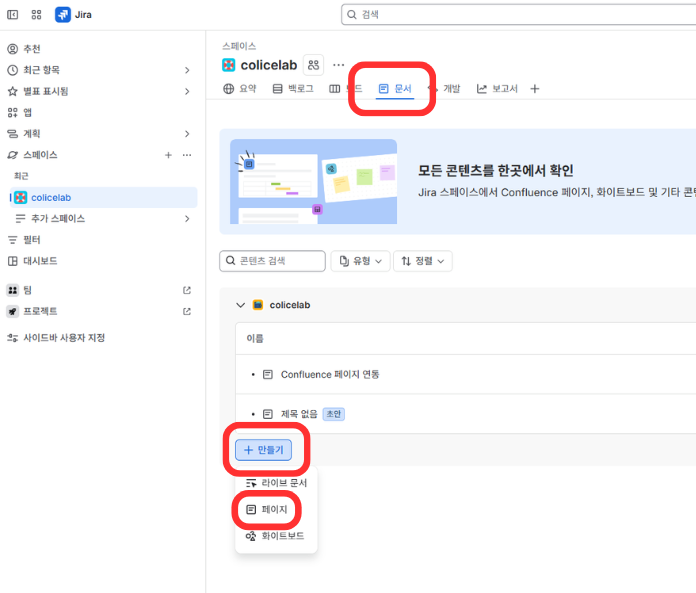Click the 이름 column header
This screenshot has height=593, width=696.
pyautogui.click(x=255, y=339)
